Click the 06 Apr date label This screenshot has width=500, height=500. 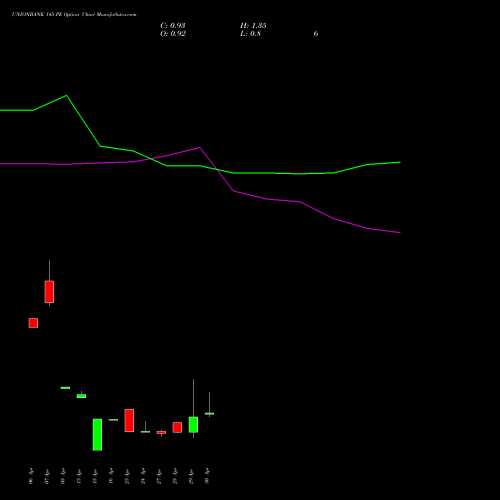click(31, 476)
